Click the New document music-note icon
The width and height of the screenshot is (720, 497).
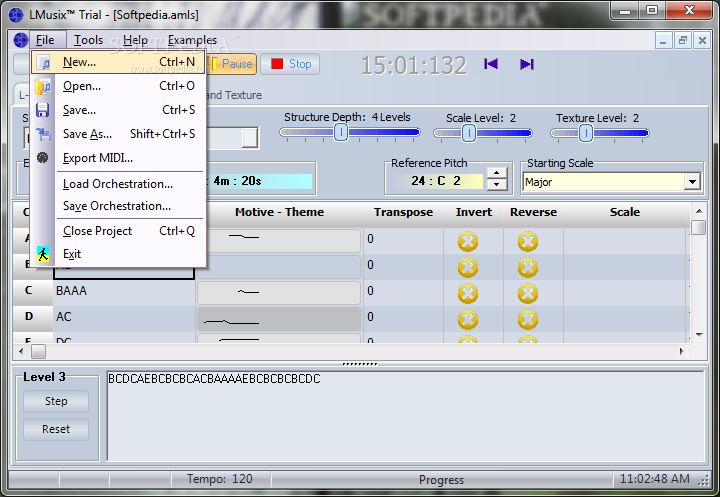(x=43, y=62)
